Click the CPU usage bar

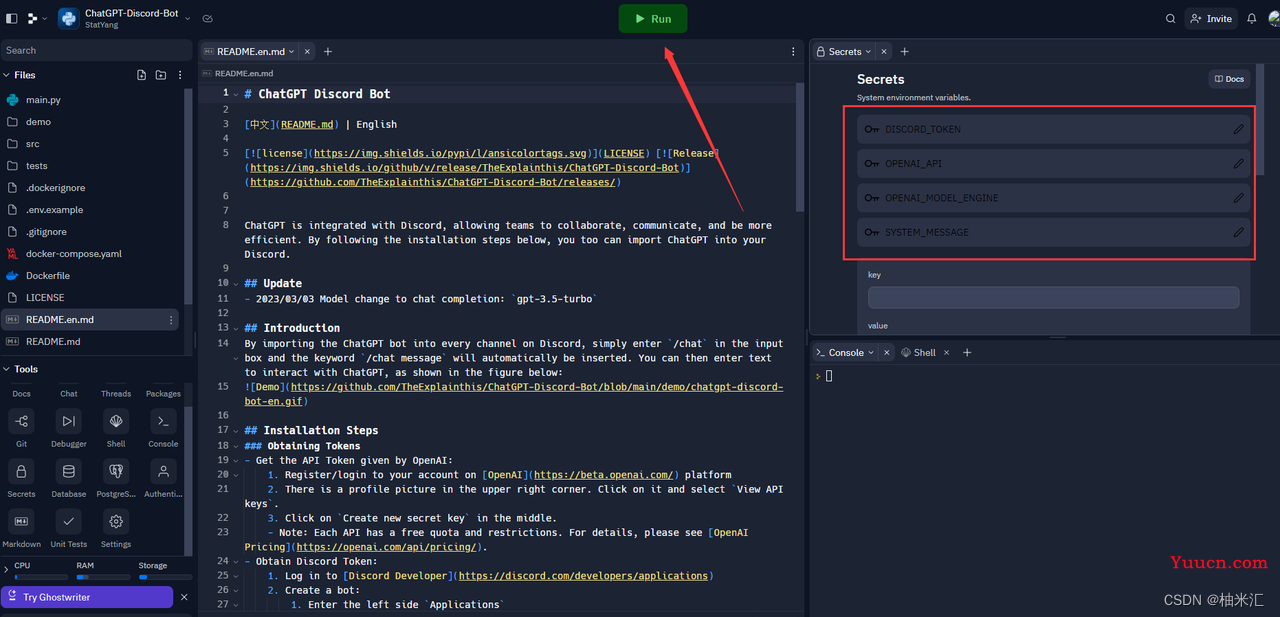click(x=39, y=577)
